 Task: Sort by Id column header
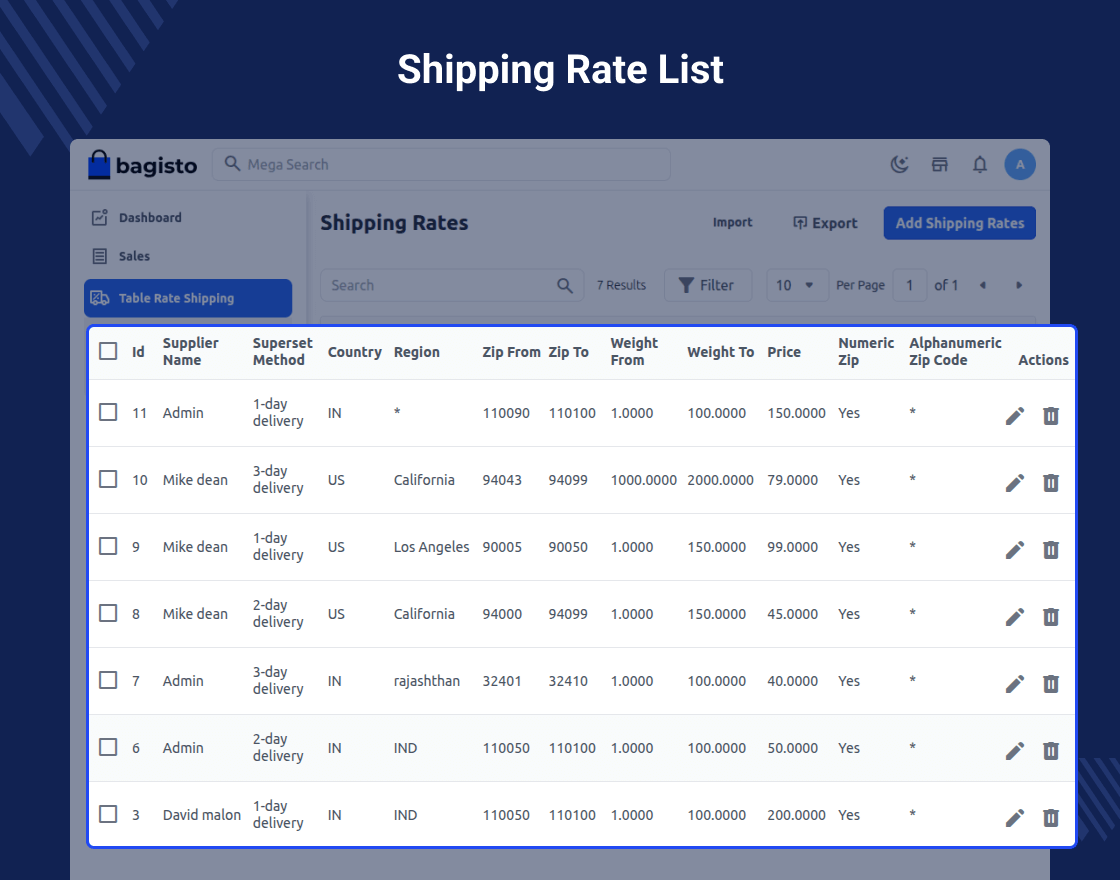point(138,352)
